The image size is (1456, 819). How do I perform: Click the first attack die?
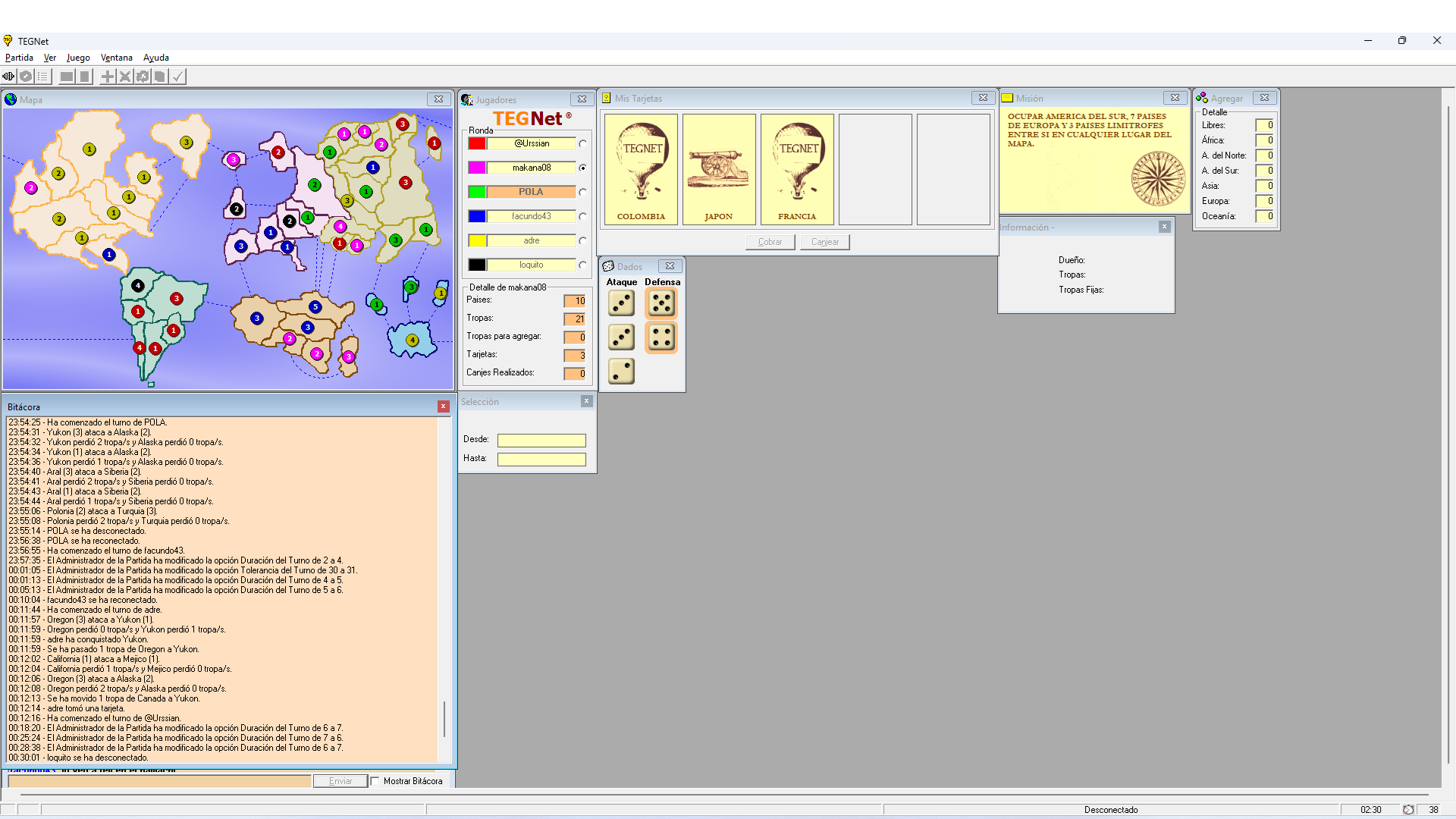tap(621, 303)
